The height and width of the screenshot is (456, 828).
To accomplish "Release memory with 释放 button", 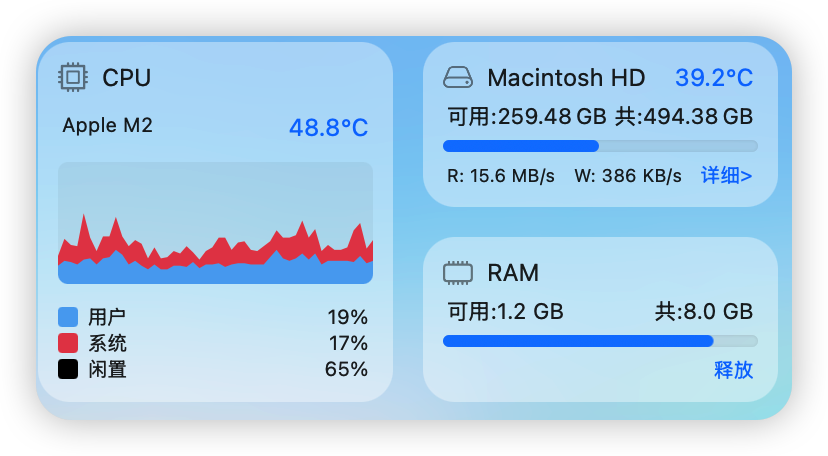I will (x=733, y=370).
